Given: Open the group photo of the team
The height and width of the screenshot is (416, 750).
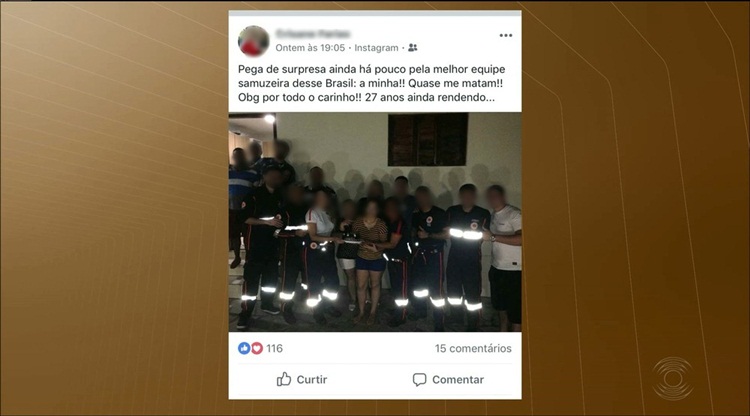Looking at the screenshot, I should coord(375,222).
